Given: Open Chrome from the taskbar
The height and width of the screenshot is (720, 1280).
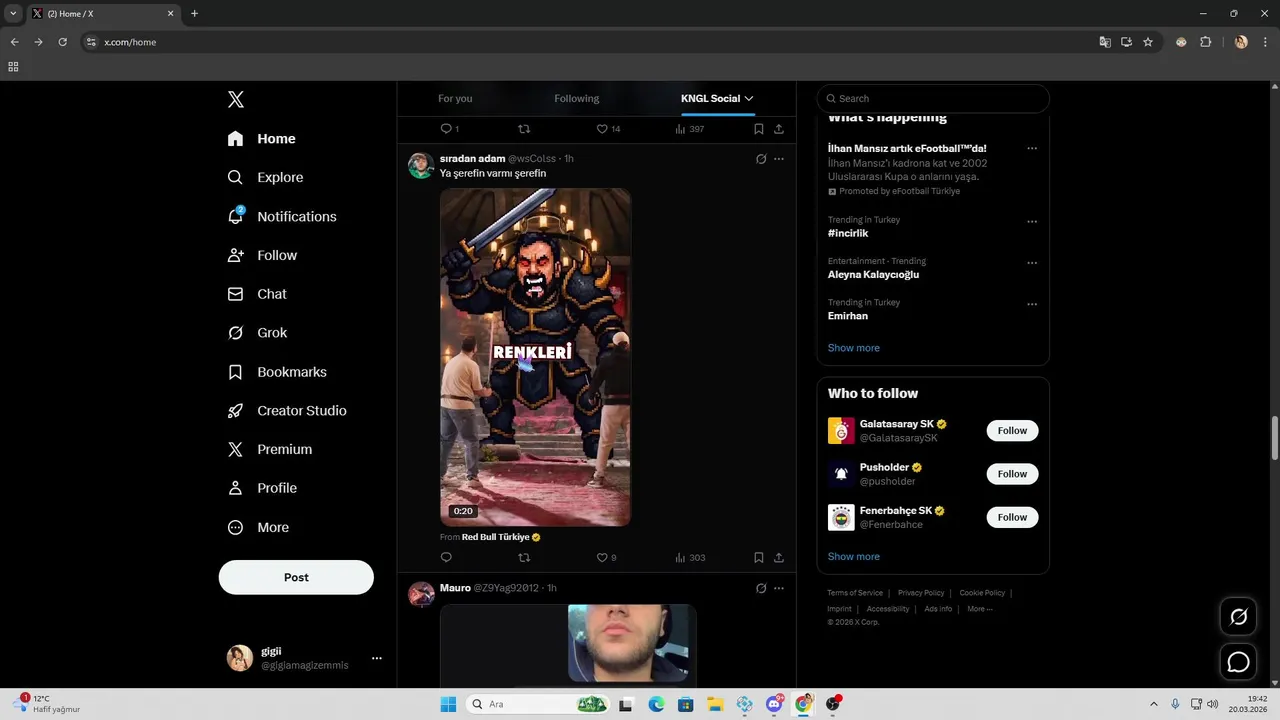Looking at the screenshot, I should point(804,704).
